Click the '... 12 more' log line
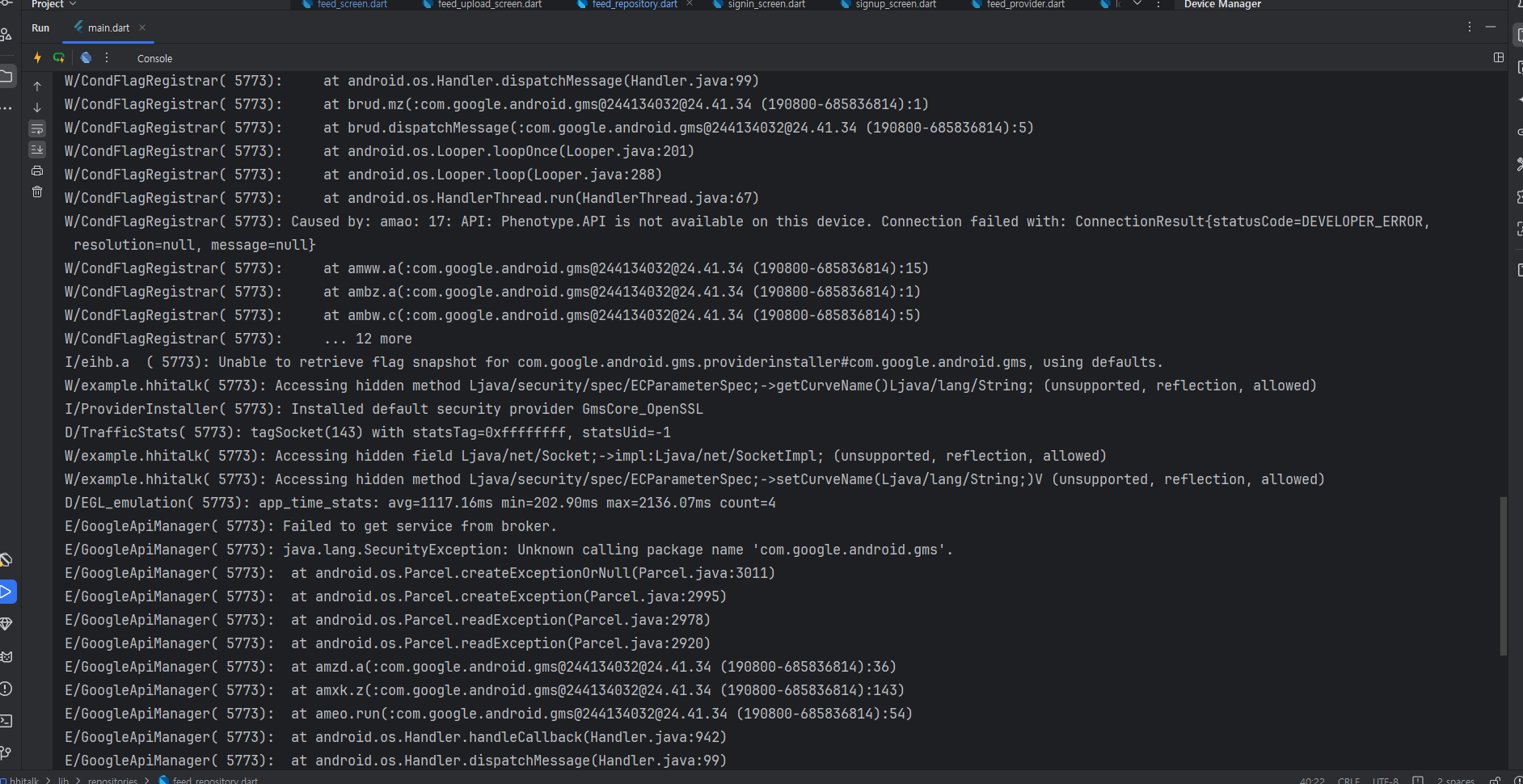1523x784 pixels. coord(238,339)
